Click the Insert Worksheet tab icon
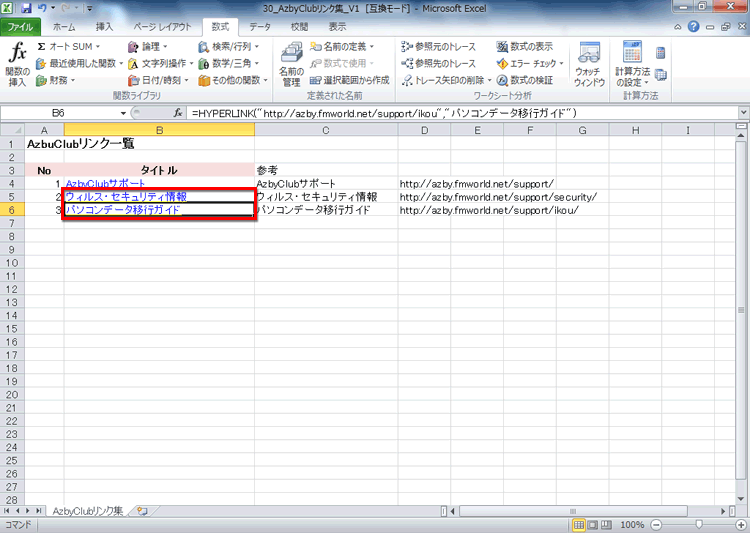The width and height of the screenshot is (750, 533). [x=142, y=511]
